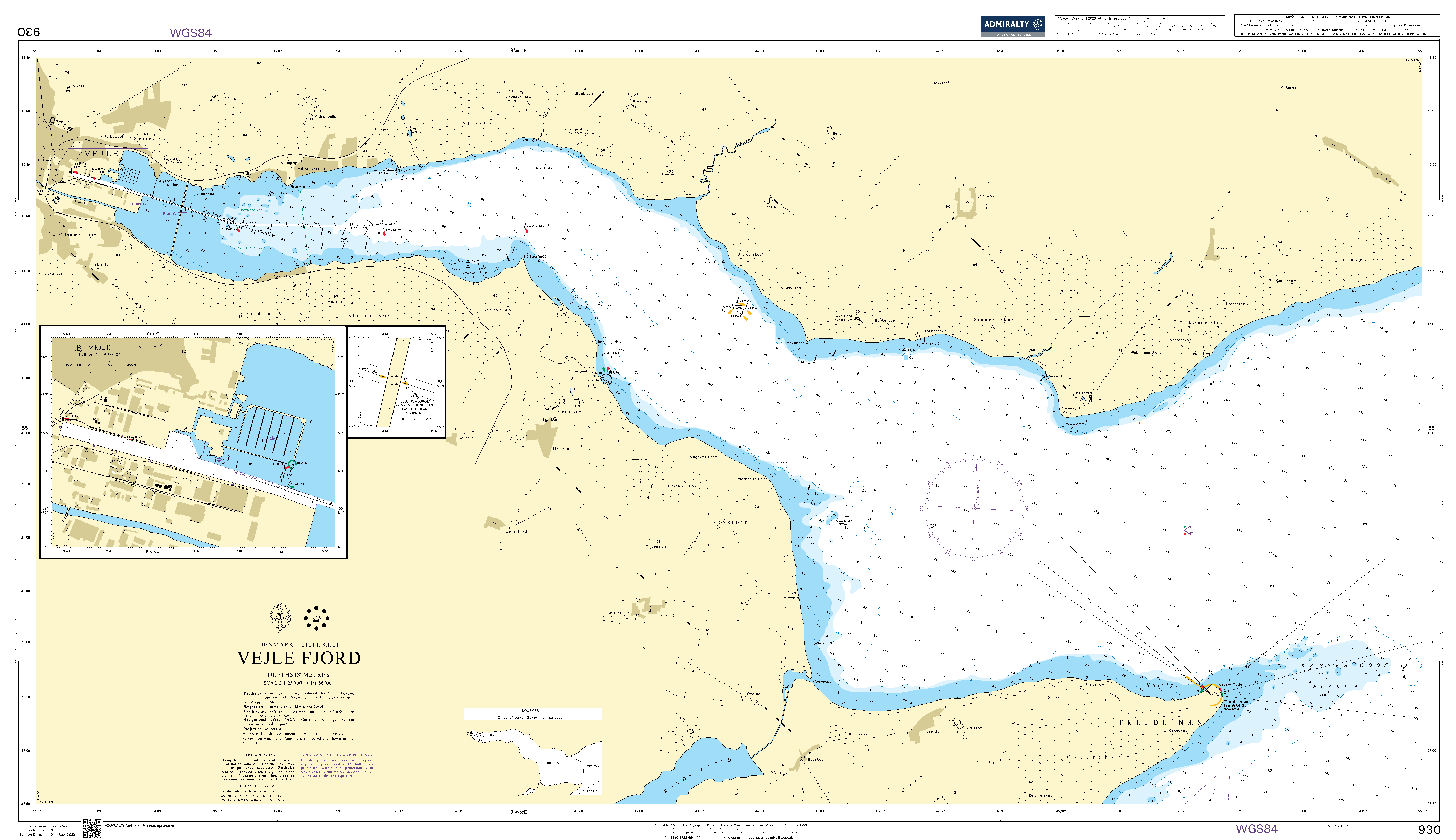Click the purple Plan A label near Vejle
This screenshot has height=840, width=1456.
pos(169,213)
